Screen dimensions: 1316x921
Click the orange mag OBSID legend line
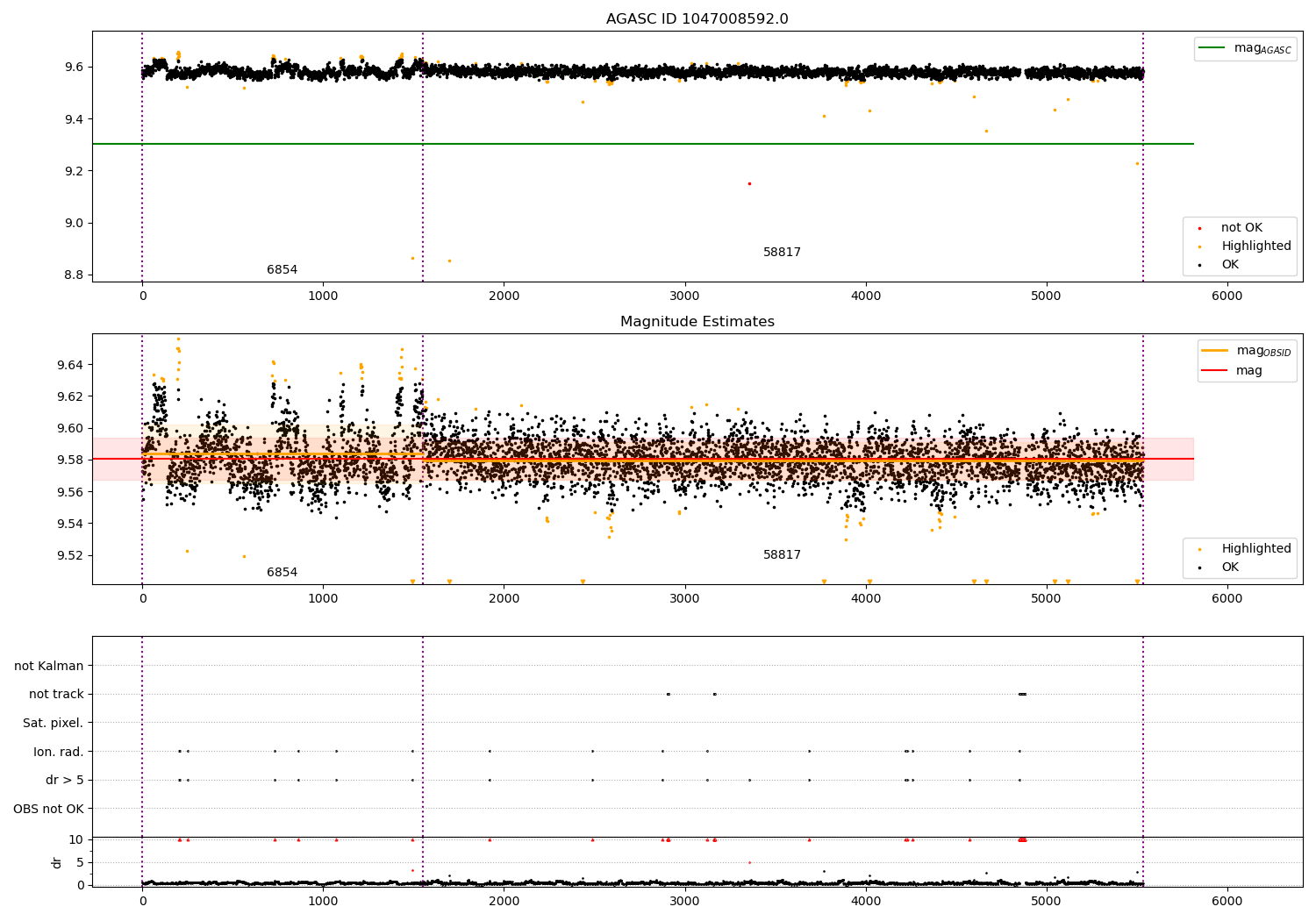pos(1214,351)
